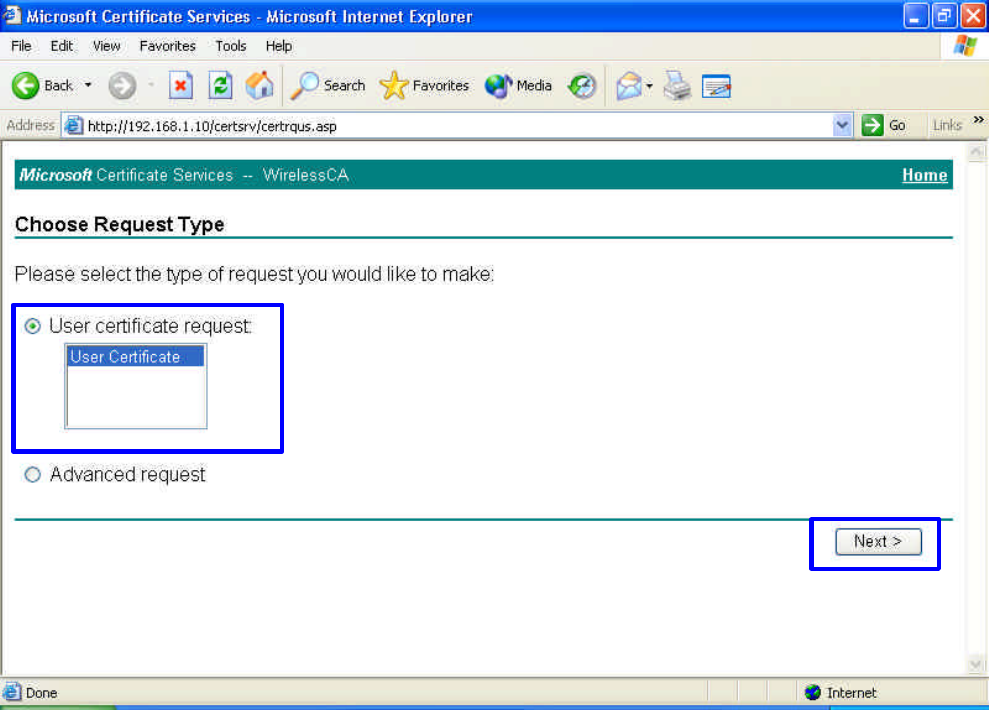Click the Forward arrow icon

122,86
